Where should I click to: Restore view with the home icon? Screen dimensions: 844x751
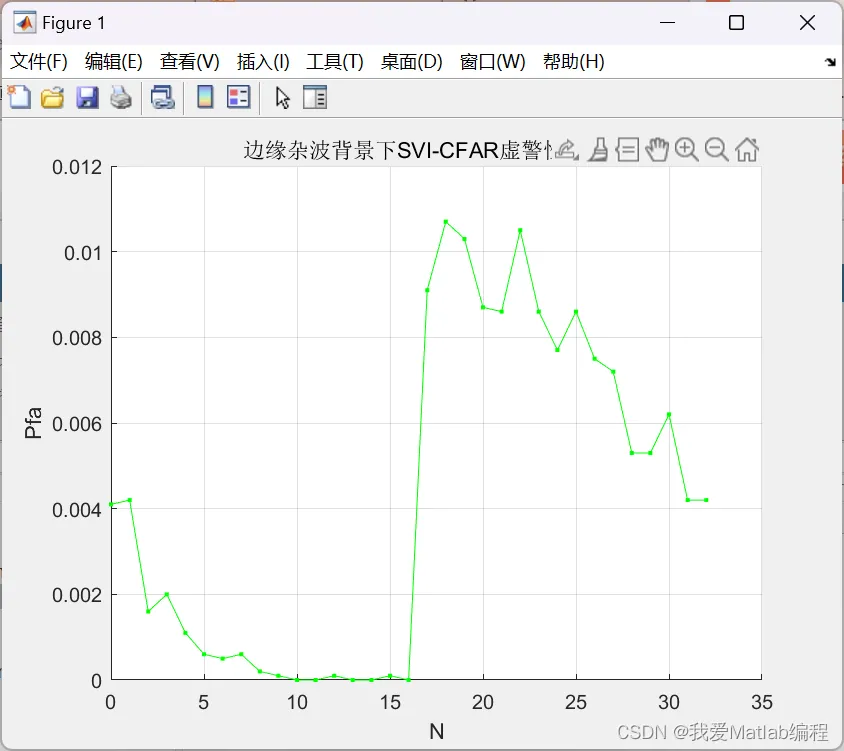pyautogui.click(x=747, y=150)
